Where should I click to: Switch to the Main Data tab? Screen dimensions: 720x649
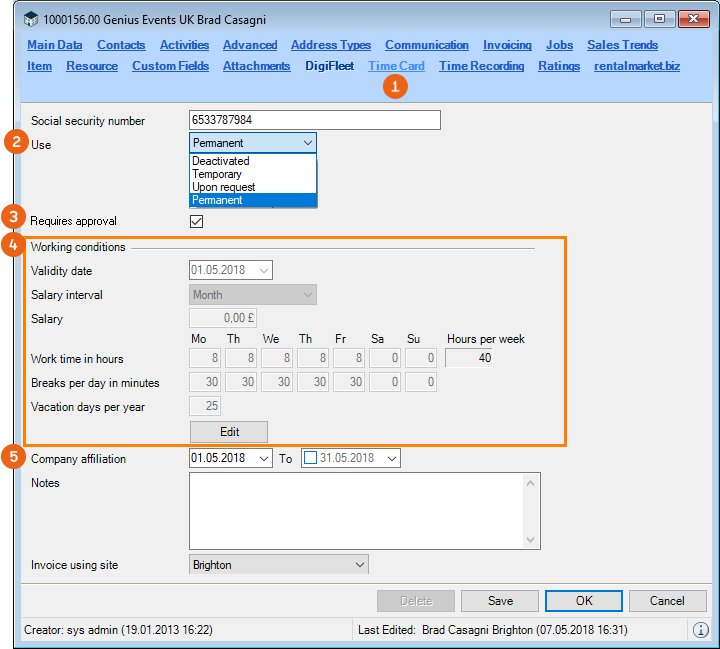coord(54,45)
